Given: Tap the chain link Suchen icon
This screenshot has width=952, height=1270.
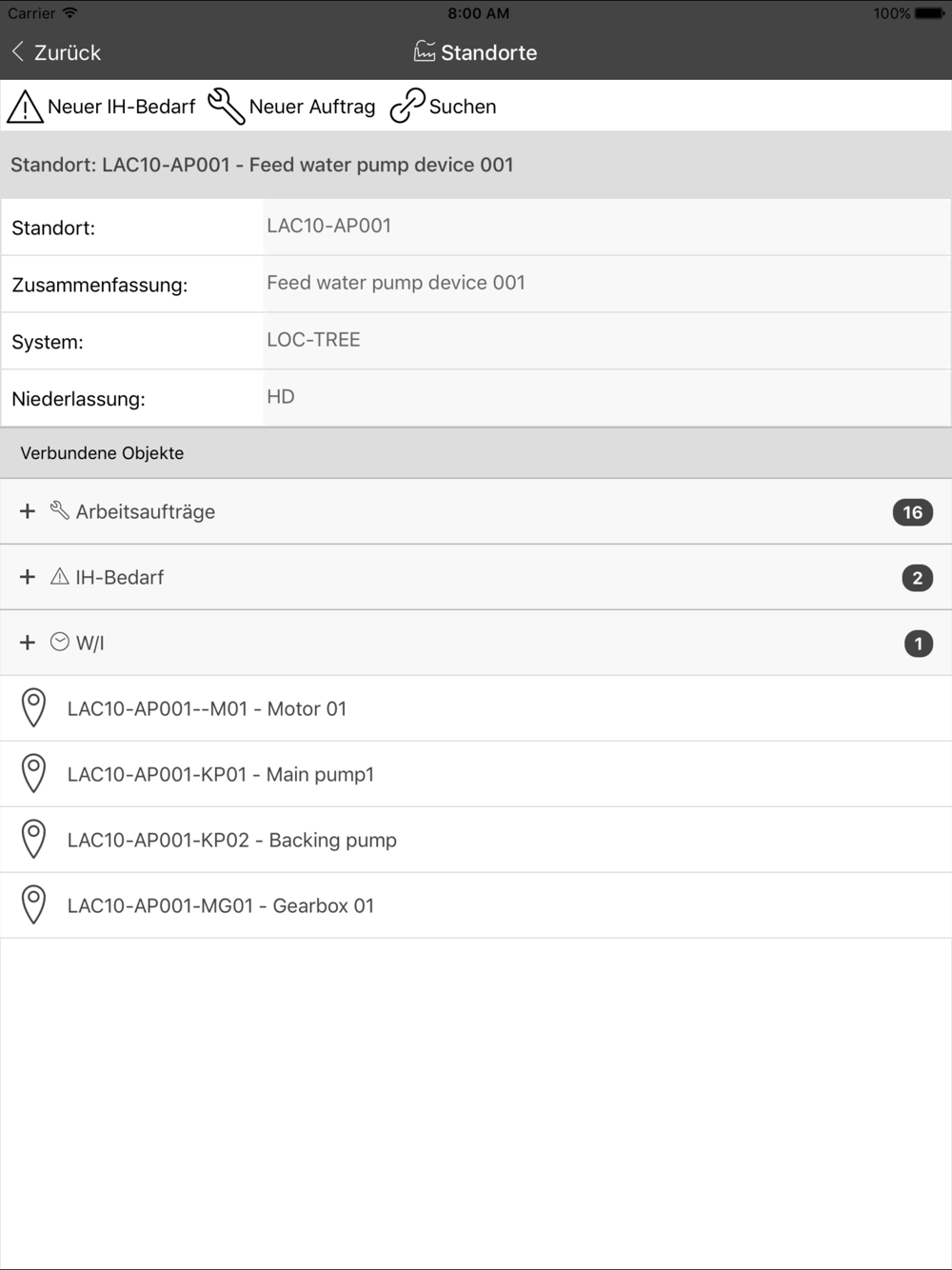Looking at the screenshot, I should [x=407, y=107].
